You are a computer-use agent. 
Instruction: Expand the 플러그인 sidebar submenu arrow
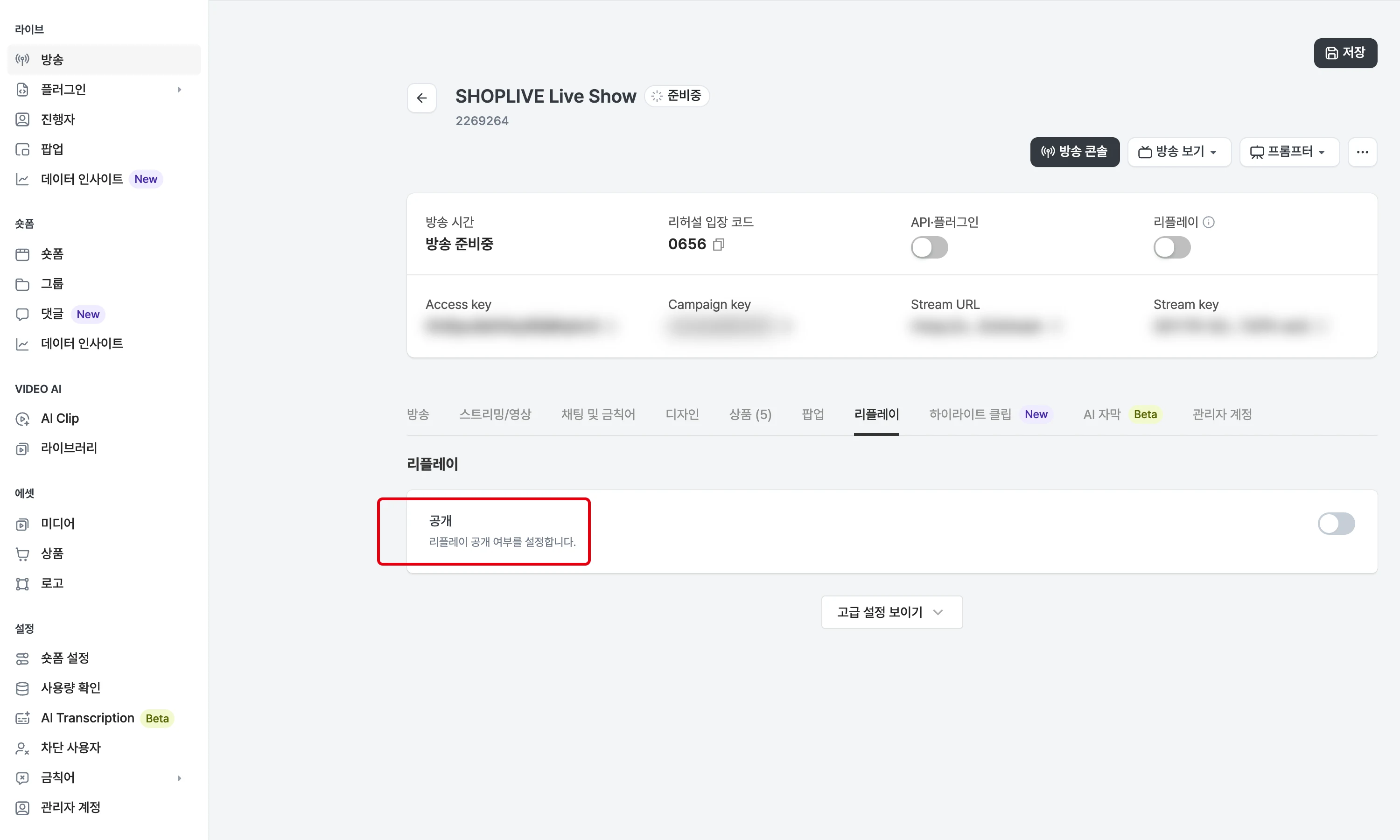(x=179, y=90)
